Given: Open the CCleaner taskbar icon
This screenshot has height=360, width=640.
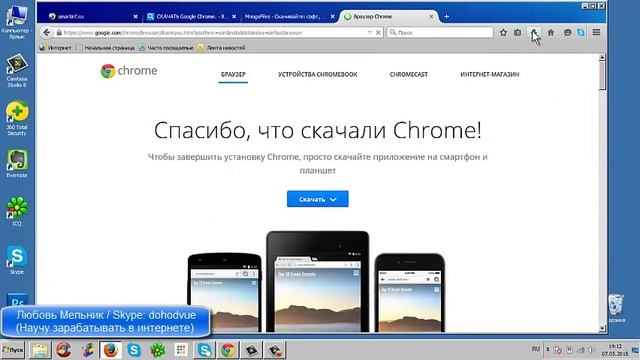Looking at the screenshot, I should click(64, 350).
